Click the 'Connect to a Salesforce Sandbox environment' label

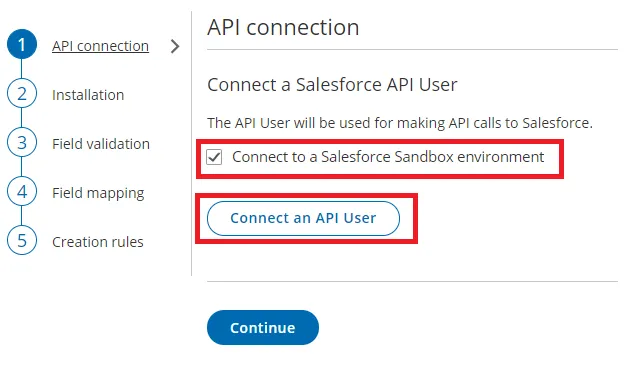(x=388, y=157)
